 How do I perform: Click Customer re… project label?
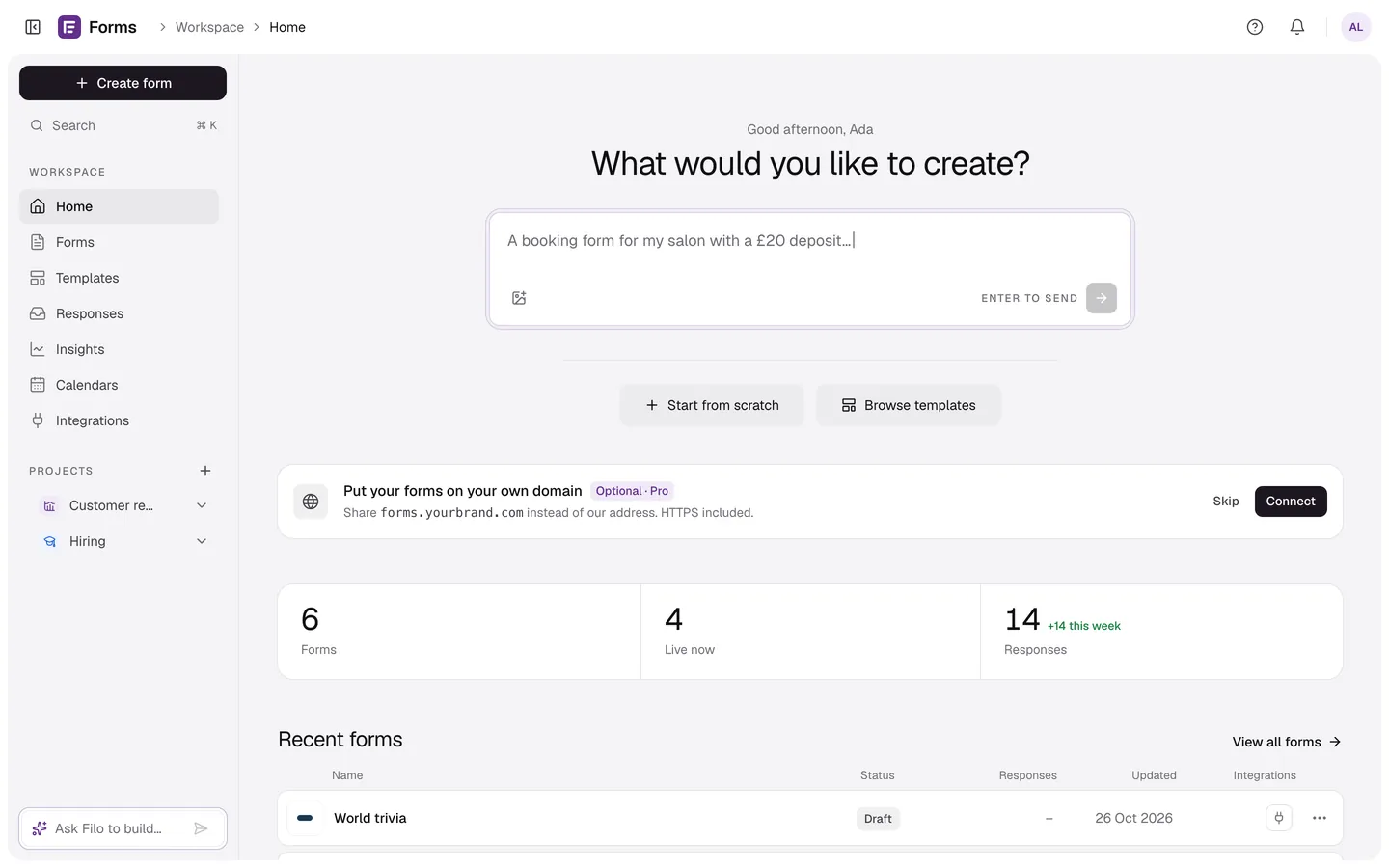pos(111,505)
